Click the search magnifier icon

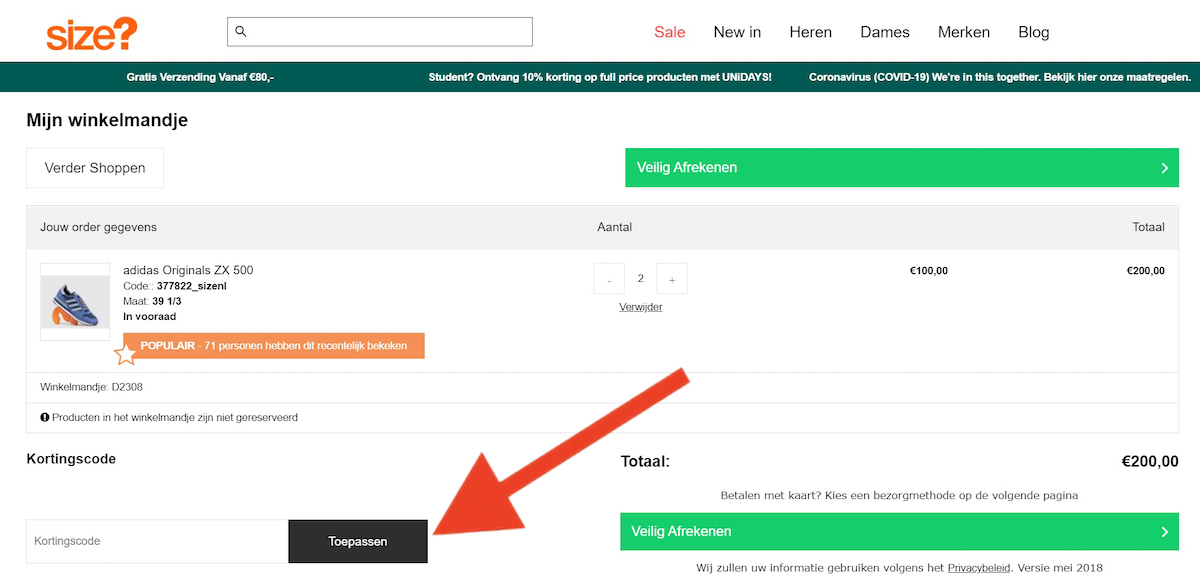[241, 31]
